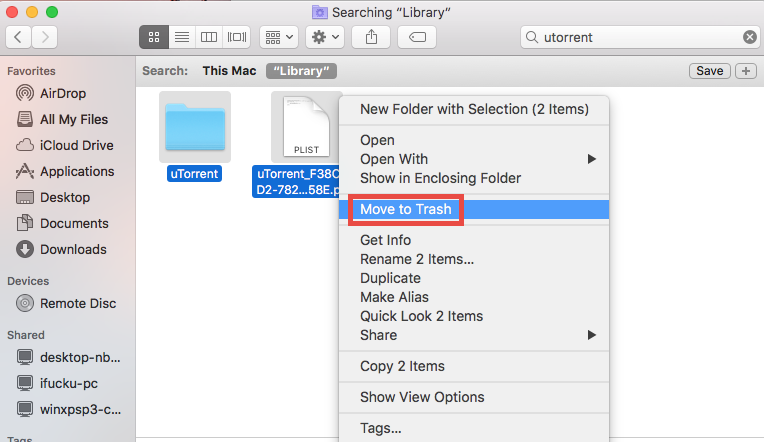Add search criteria with plus button
This screenshot has width=764, height=442.
pyautogui.click(x=745, y=71)
